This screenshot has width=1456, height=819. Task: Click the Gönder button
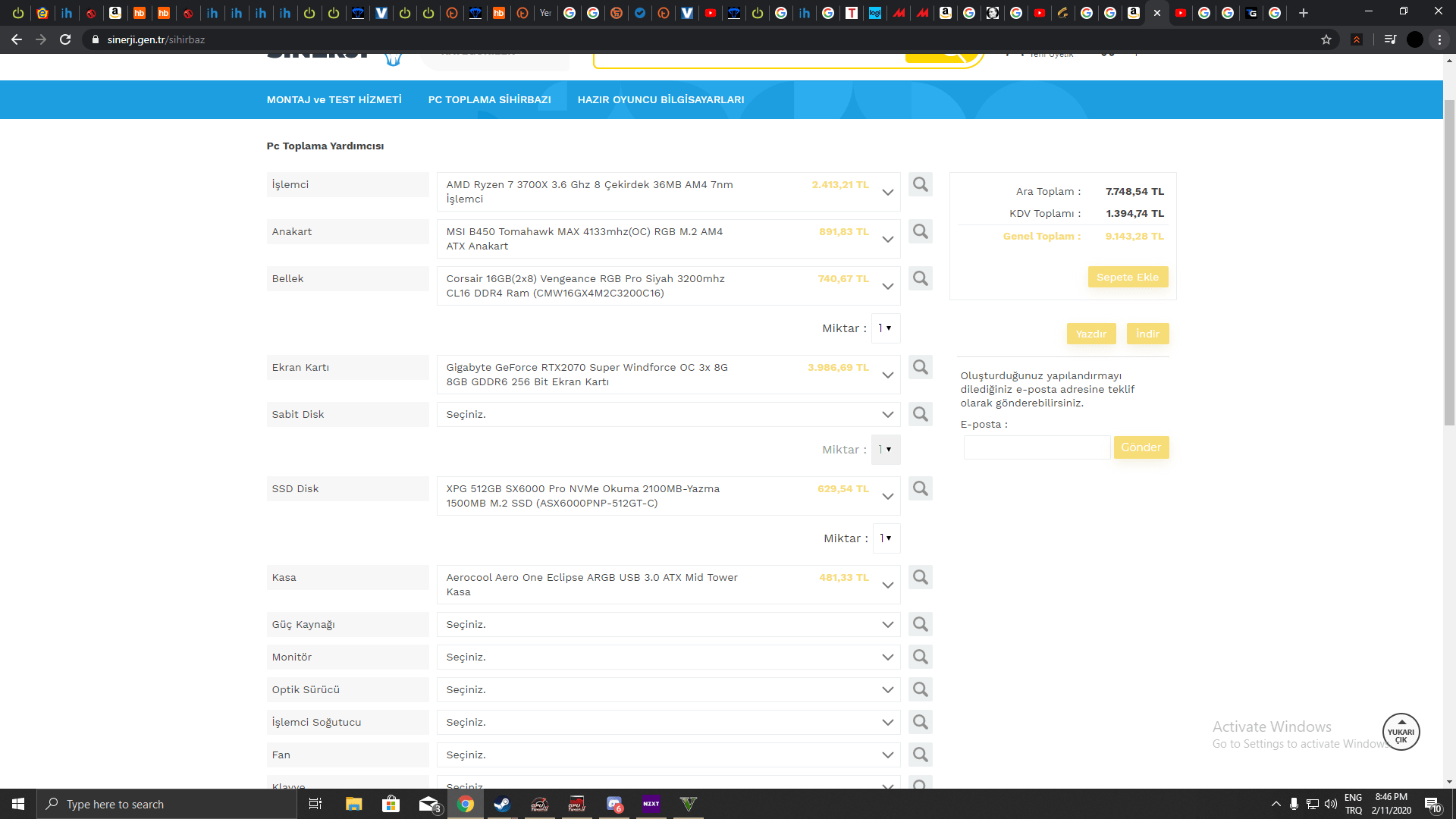click(1141, 447)
